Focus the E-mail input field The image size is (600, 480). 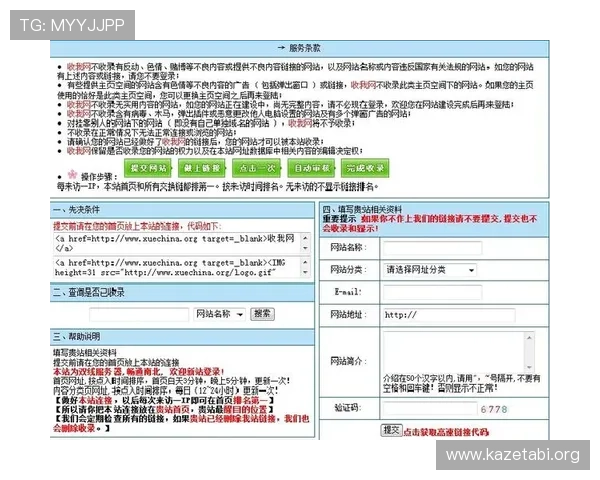[433, 292]
